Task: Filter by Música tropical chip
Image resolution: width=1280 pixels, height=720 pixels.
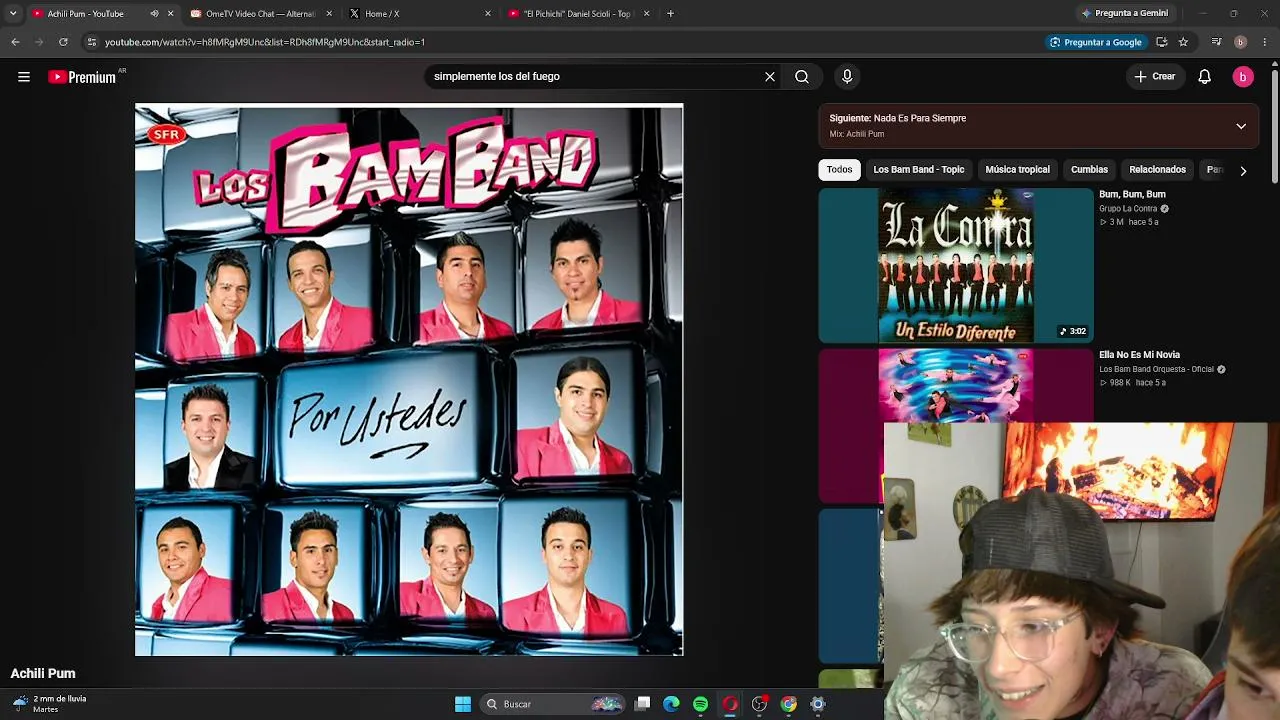Action: 1018,170
